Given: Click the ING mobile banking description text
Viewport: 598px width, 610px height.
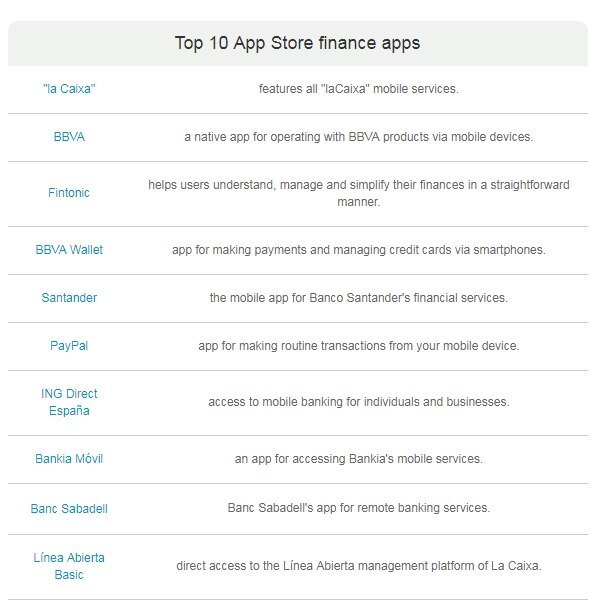Looking at the screenshot, I should [x=359, y=401].
